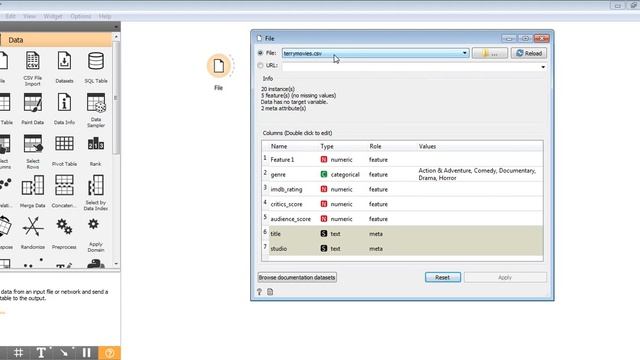Click the critics_score name cell

287,204
